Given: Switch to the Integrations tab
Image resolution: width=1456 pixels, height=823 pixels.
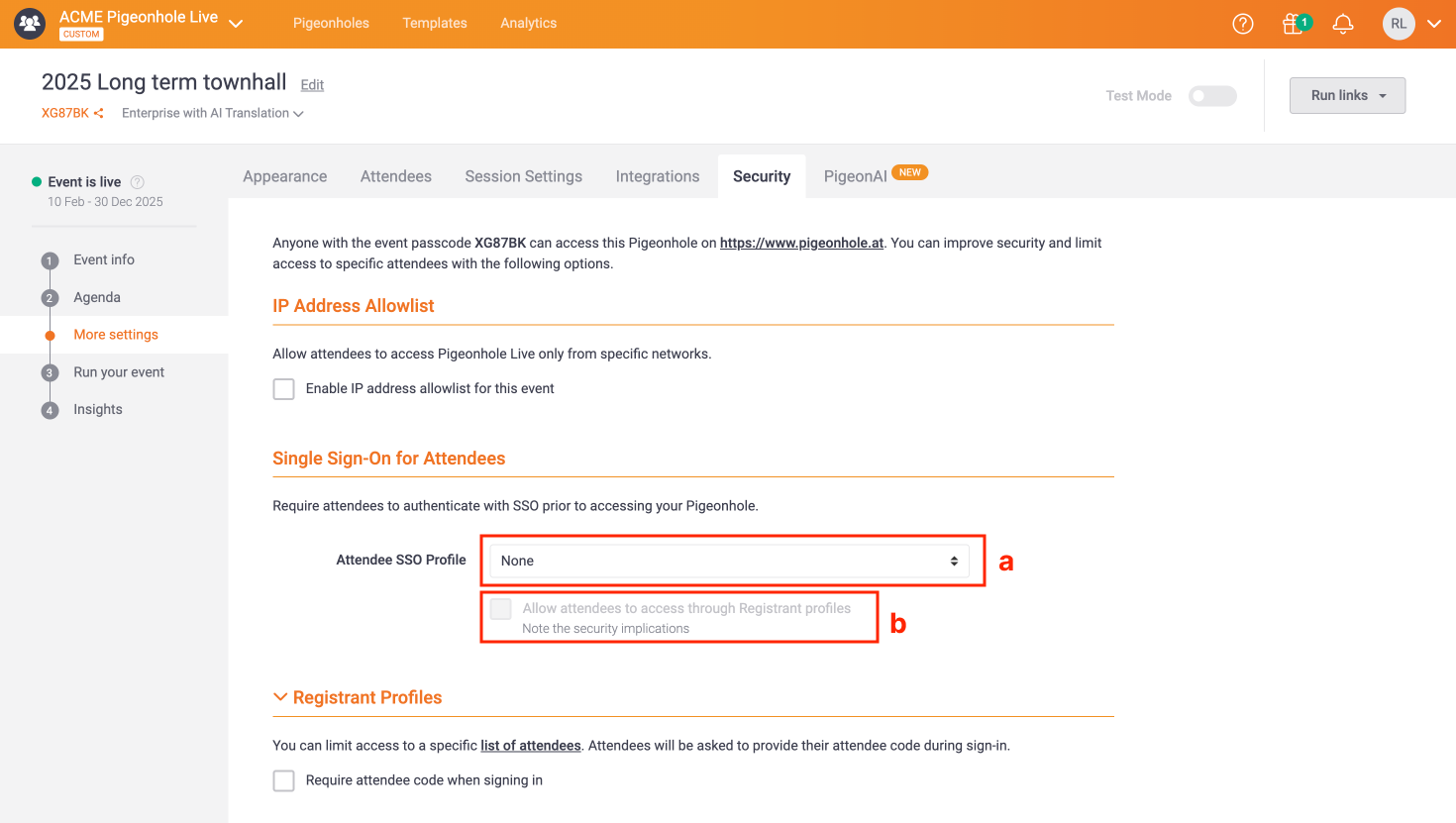Looking at the screenshot, I should coord(658,176).
